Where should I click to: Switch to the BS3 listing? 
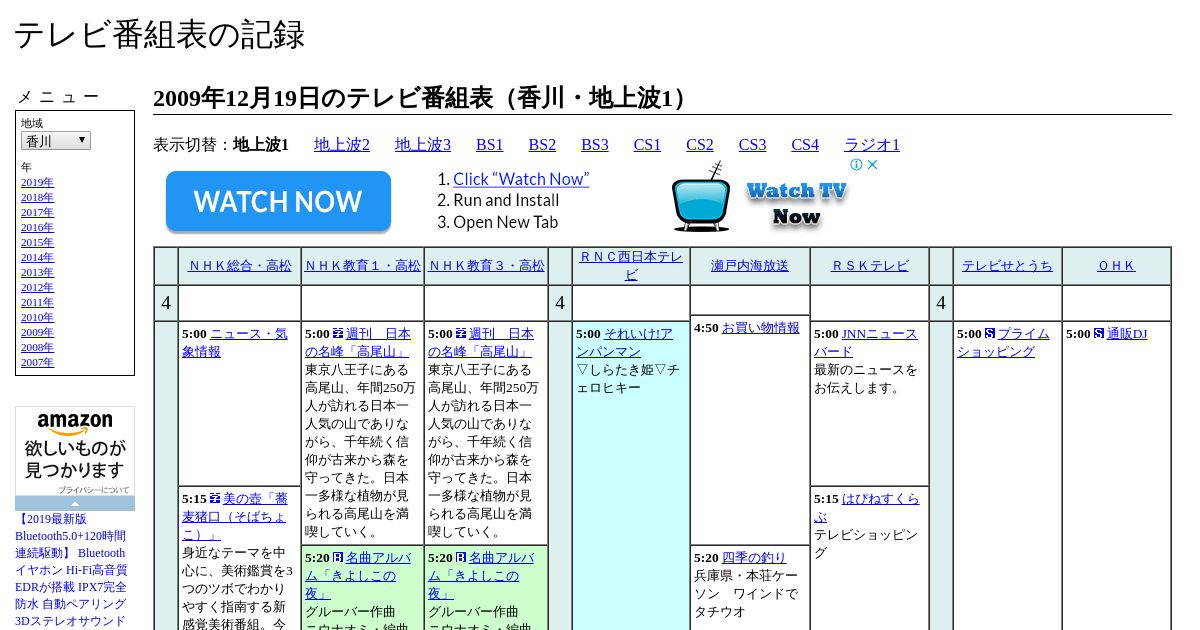(x=595, y=145)
